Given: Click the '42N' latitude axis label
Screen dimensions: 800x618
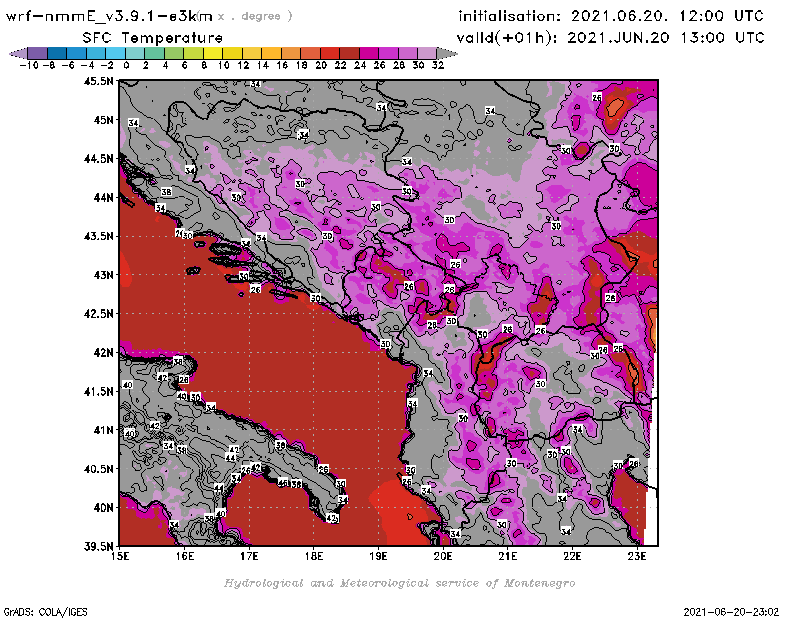Looking at the screenshot, I should (103, 353).
